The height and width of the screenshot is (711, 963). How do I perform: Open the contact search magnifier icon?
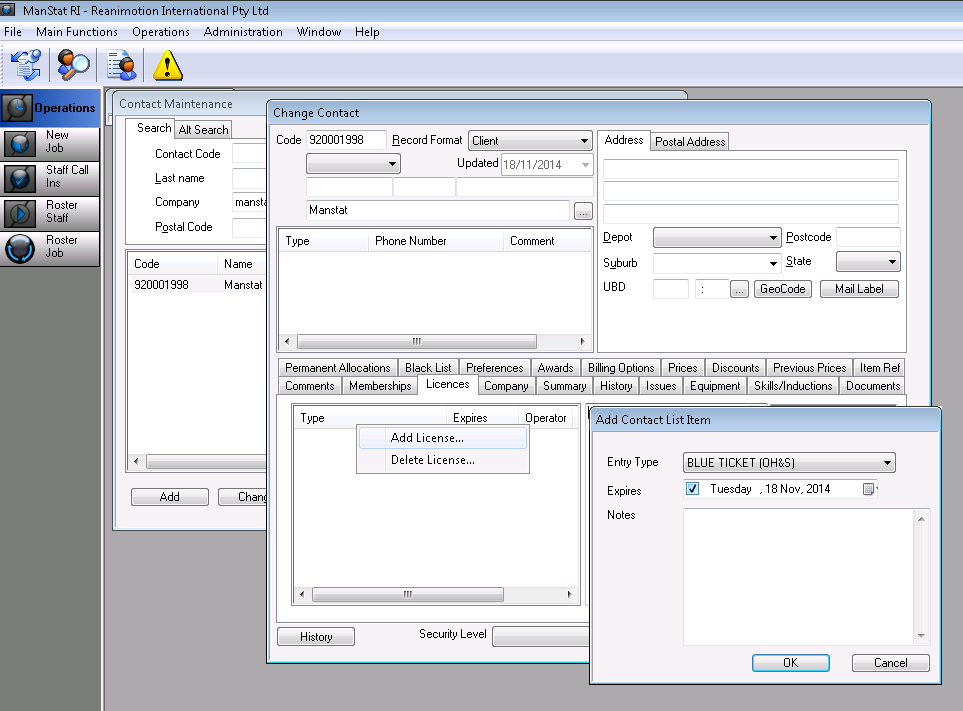pos(73,65)
